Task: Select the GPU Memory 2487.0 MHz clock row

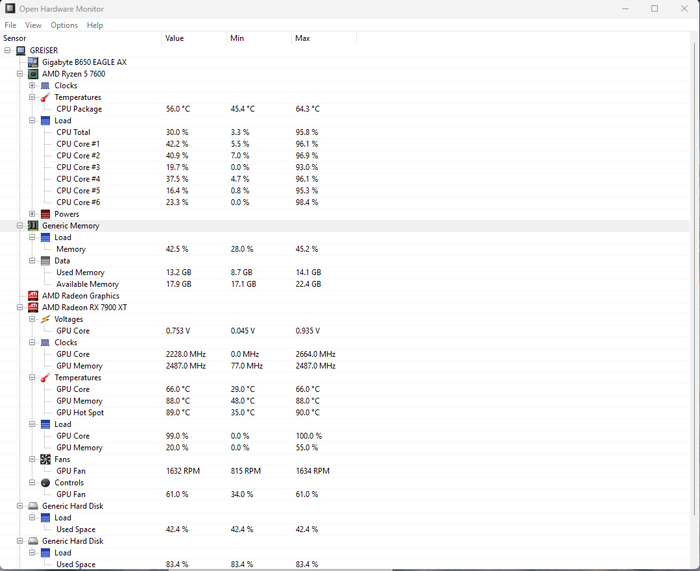Action: click(x=345, y=366)
